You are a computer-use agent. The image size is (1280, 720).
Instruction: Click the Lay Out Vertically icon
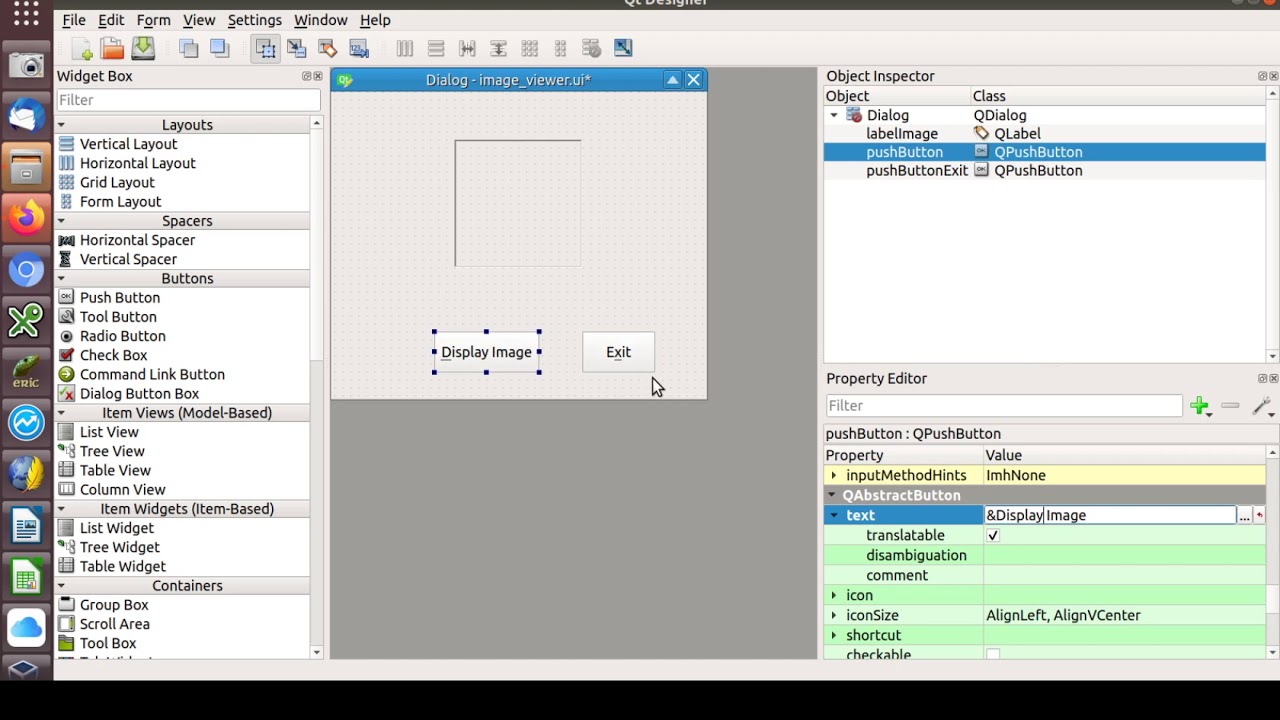coord(436,48)
